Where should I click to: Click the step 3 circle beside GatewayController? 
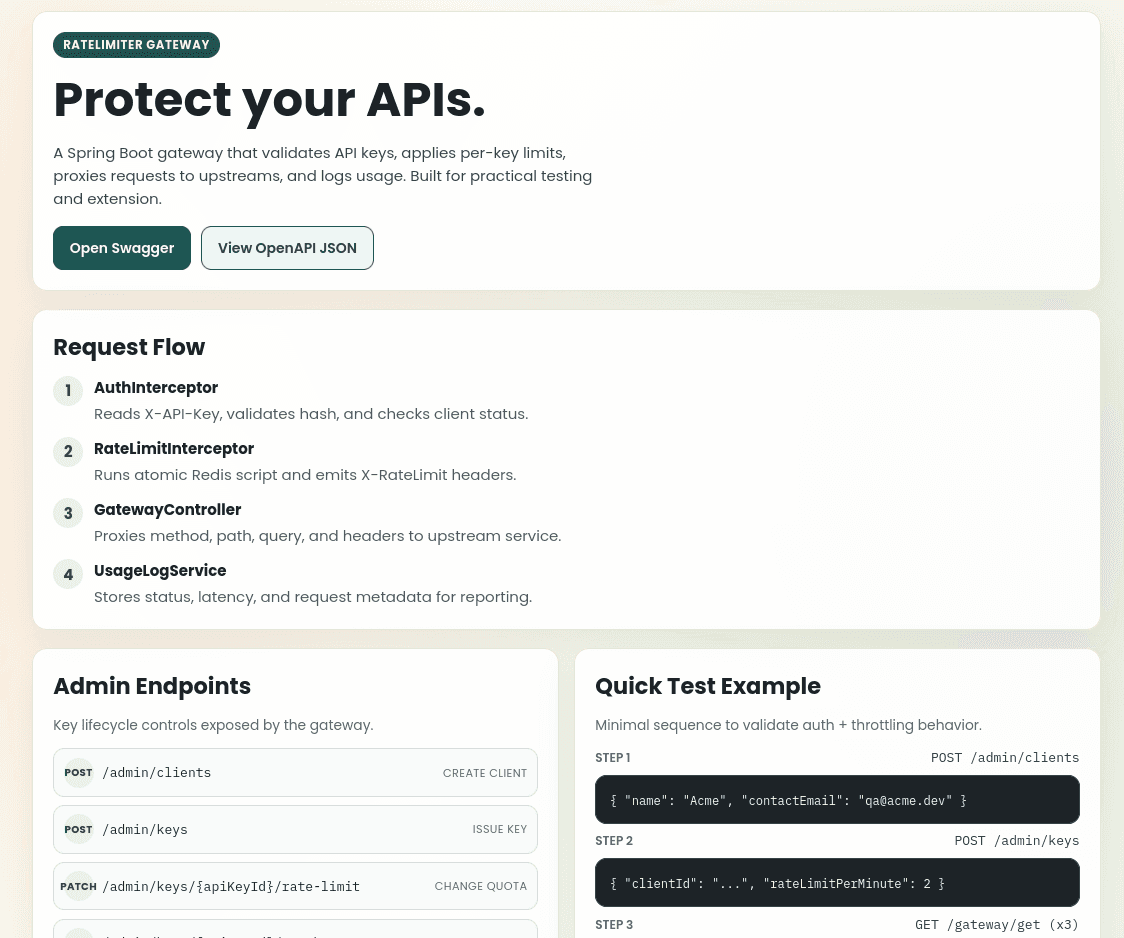pos(68,513)
